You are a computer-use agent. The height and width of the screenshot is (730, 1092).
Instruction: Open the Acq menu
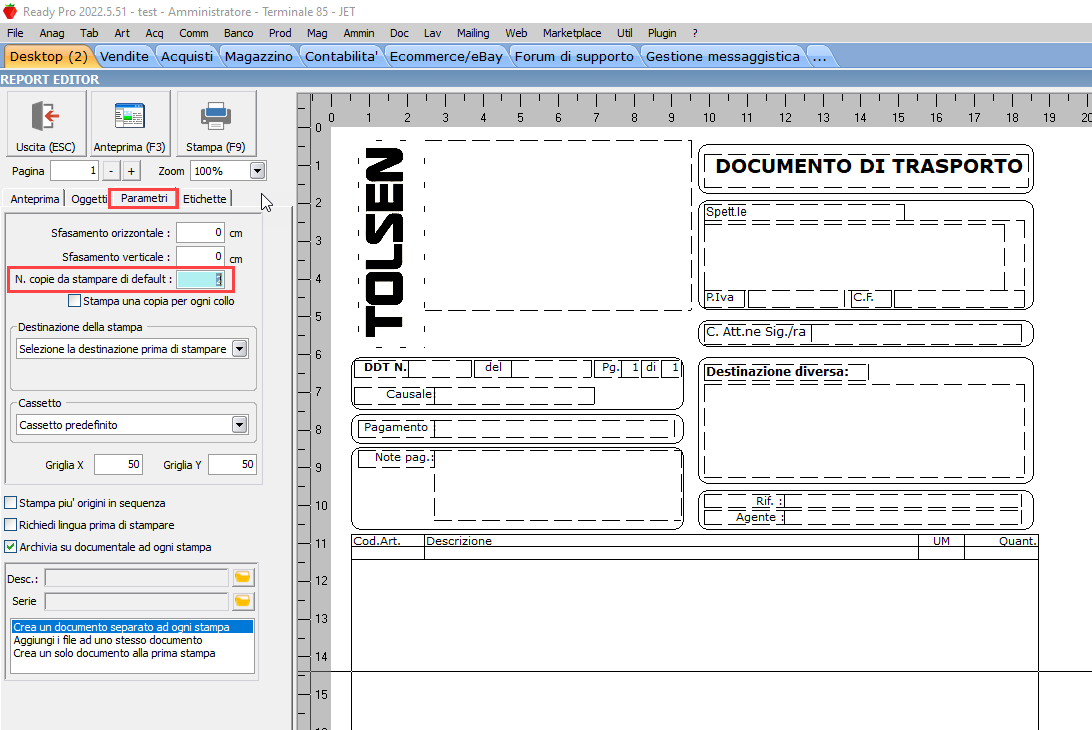coord(154,33)
